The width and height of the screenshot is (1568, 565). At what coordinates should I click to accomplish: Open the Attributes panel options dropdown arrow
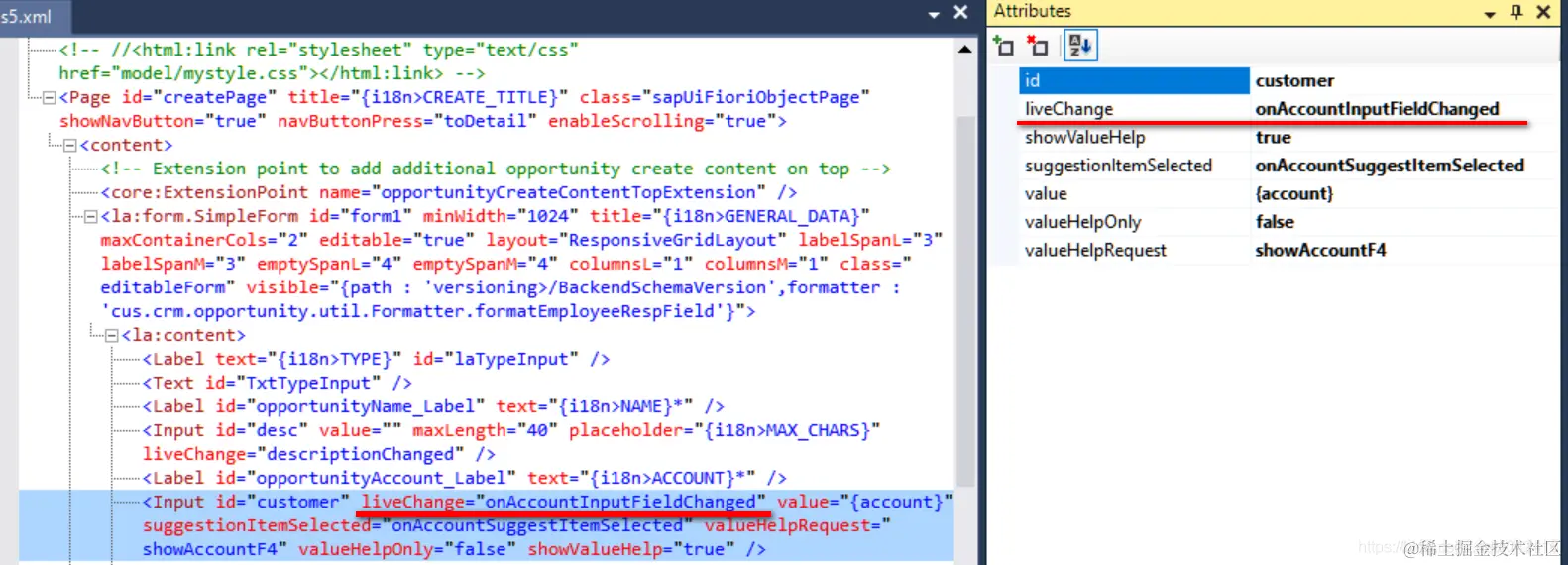[x=1490, y=14]
